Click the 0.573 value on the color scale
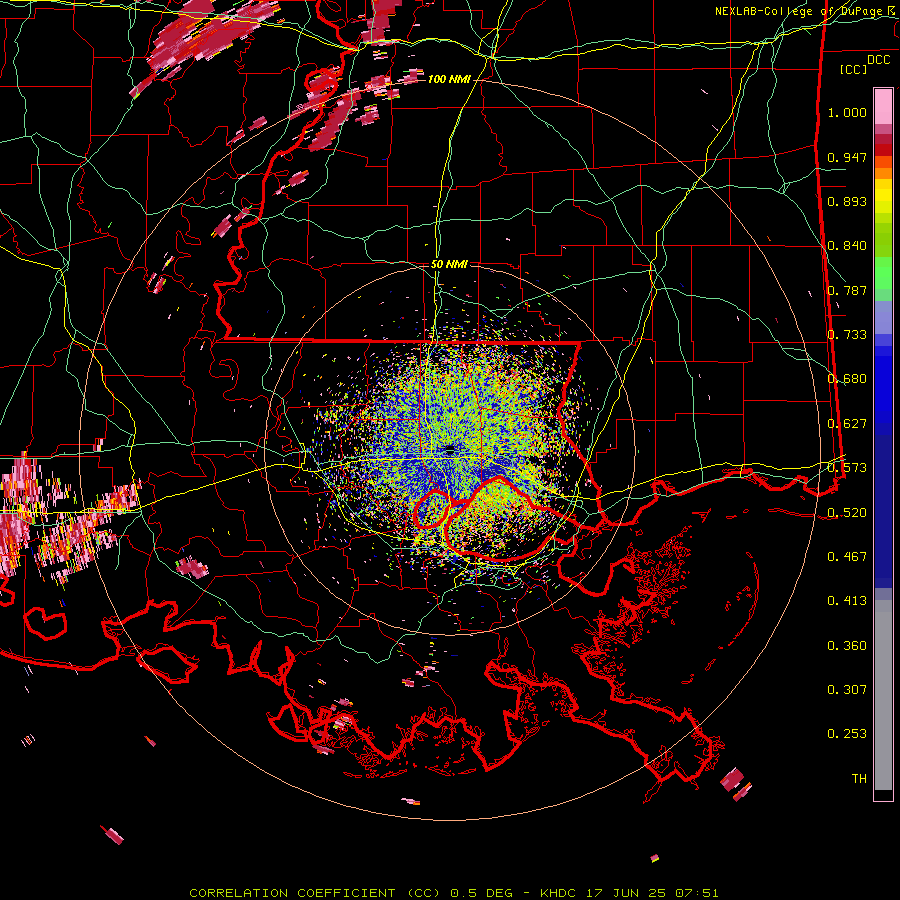 click(x=847, y=468)
